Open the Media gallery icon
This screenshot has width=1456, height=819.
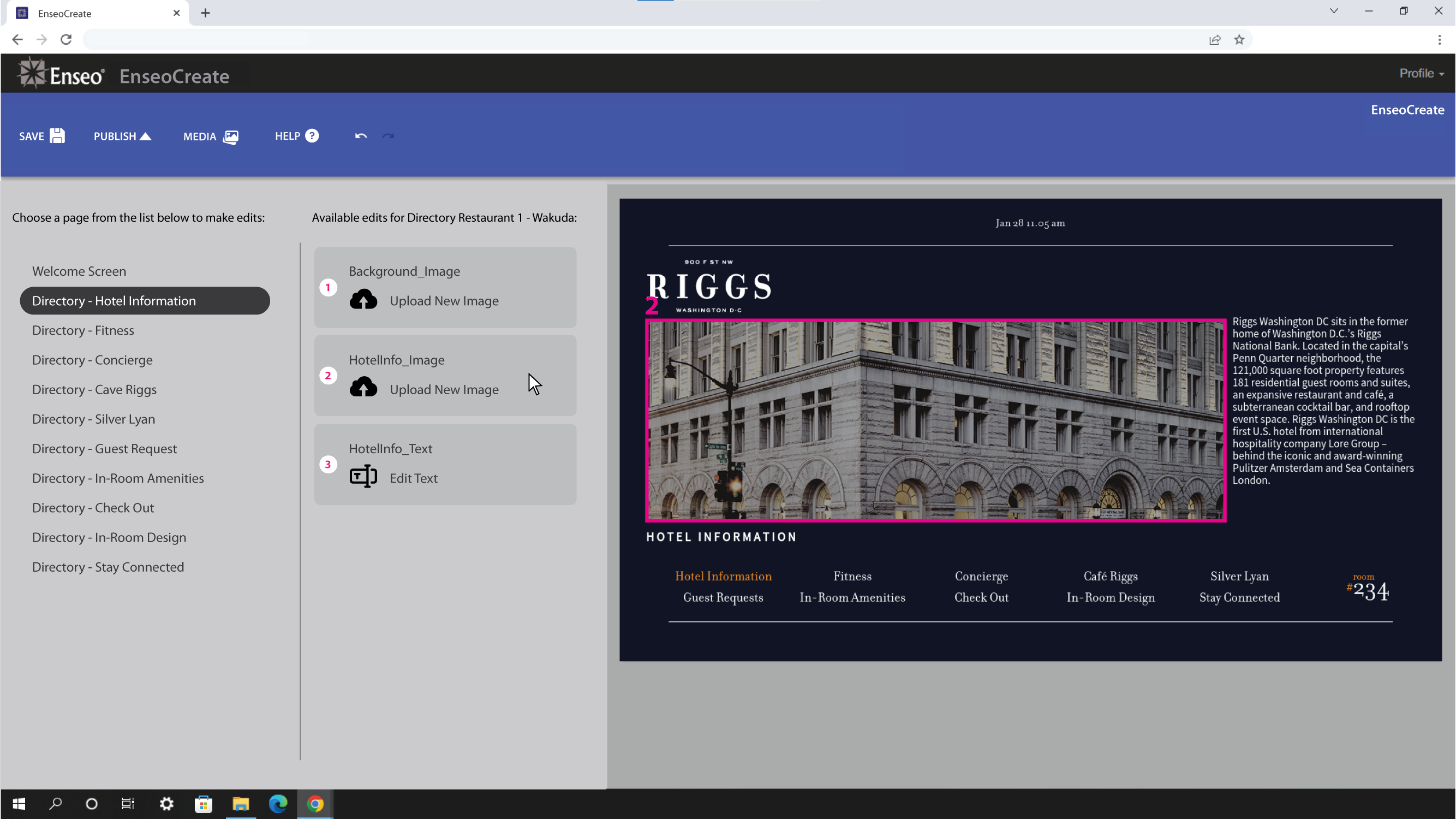(231, 136)
